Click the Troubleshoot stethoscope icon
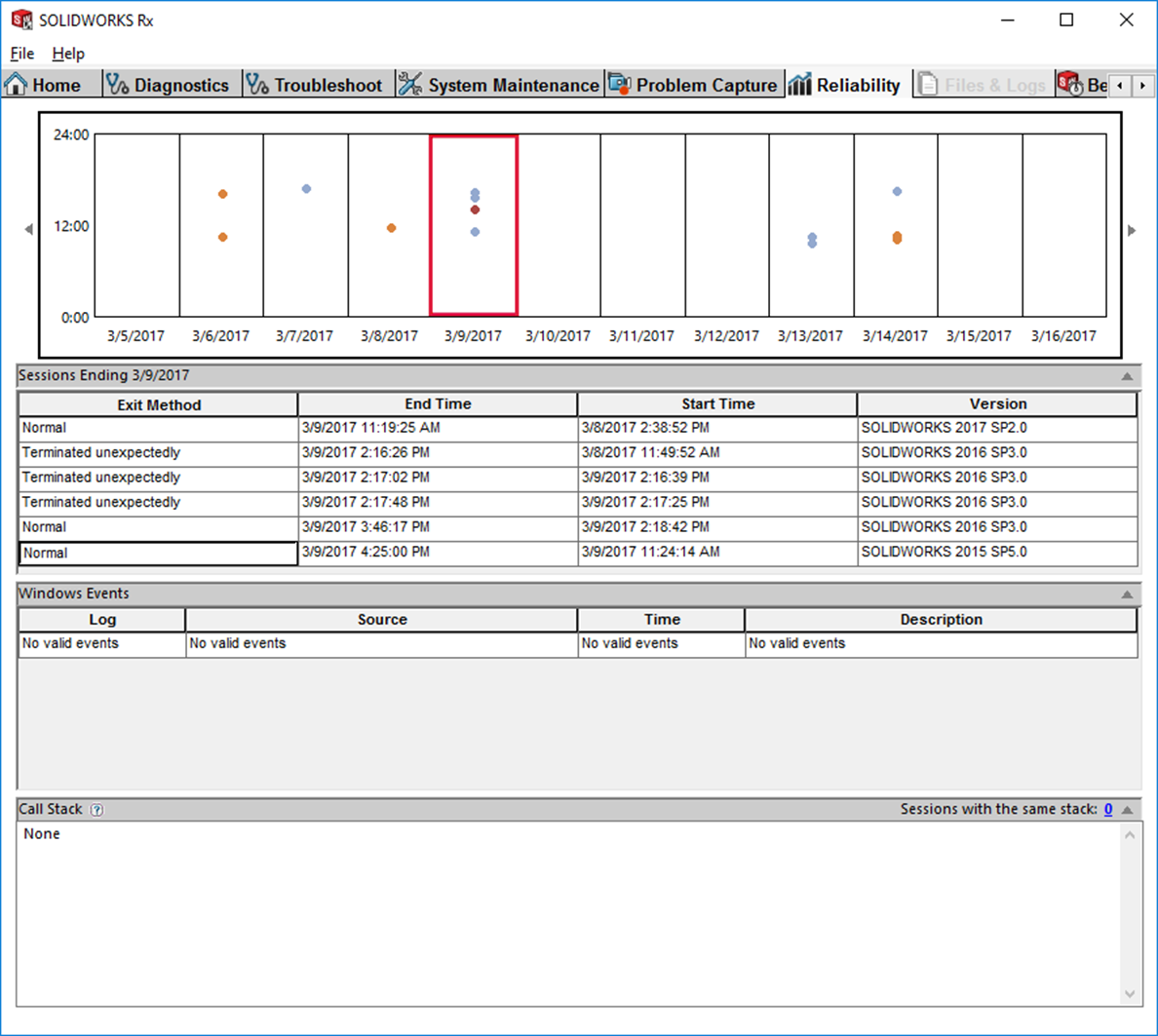This screenshot has height=1036, width=1158. [x=257, y=85]
